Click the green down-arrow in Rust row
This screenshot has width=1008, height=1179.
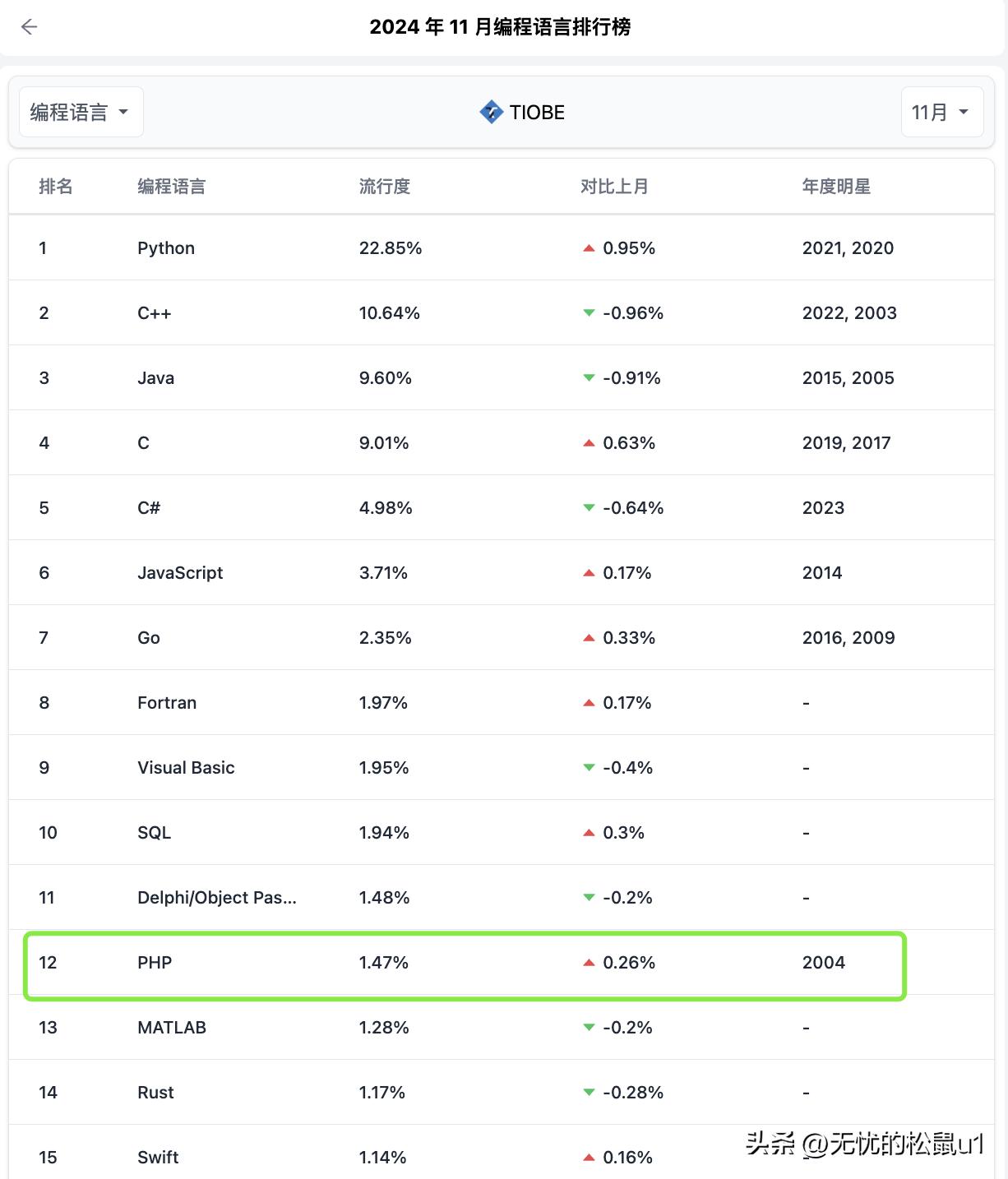pyautogui.click(x=589, y=1093)
